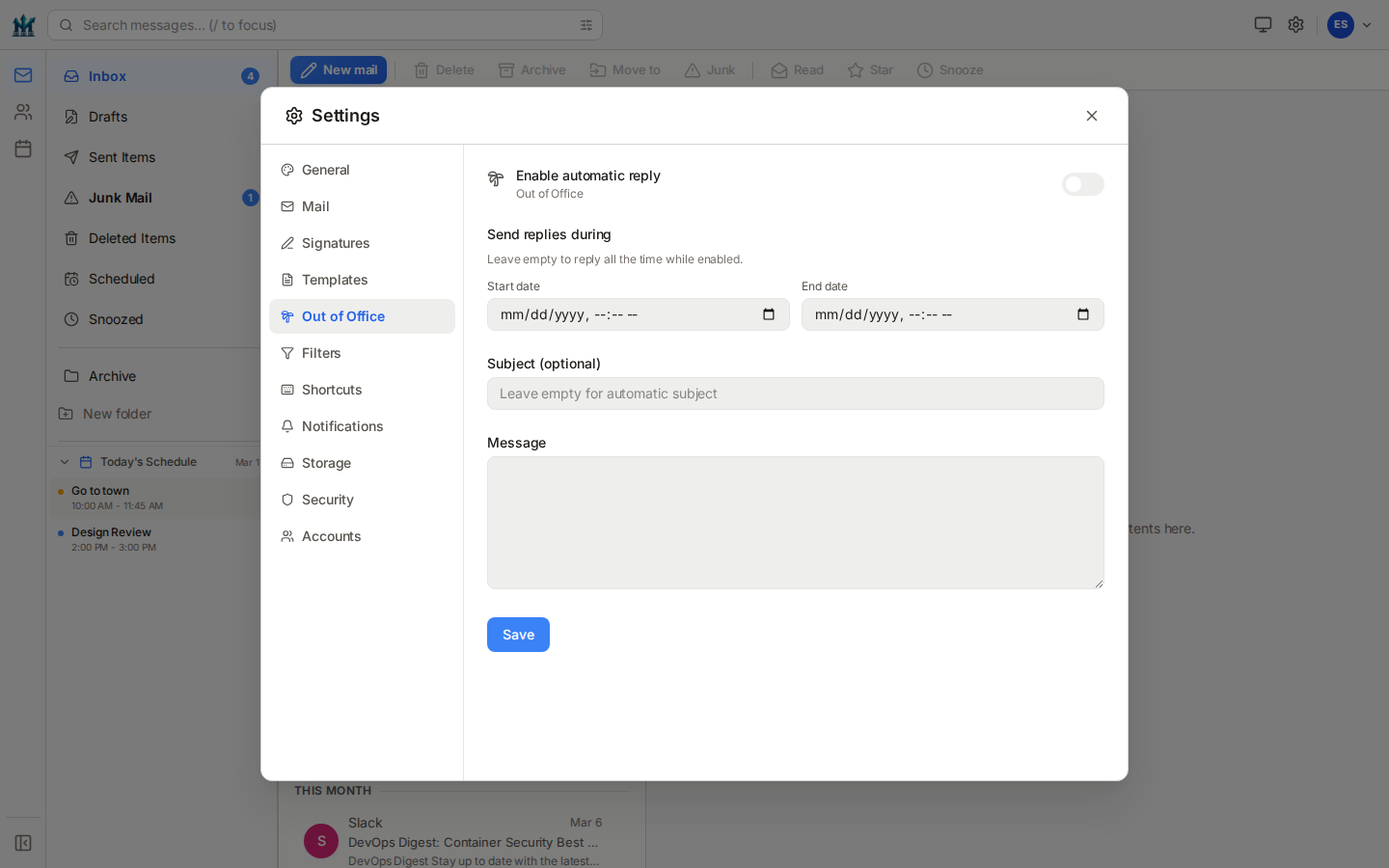The height and width of the screenshot is (868, 1389).
Task: Switch to the Filters settings tab
Action: click(x=320, y=353)
